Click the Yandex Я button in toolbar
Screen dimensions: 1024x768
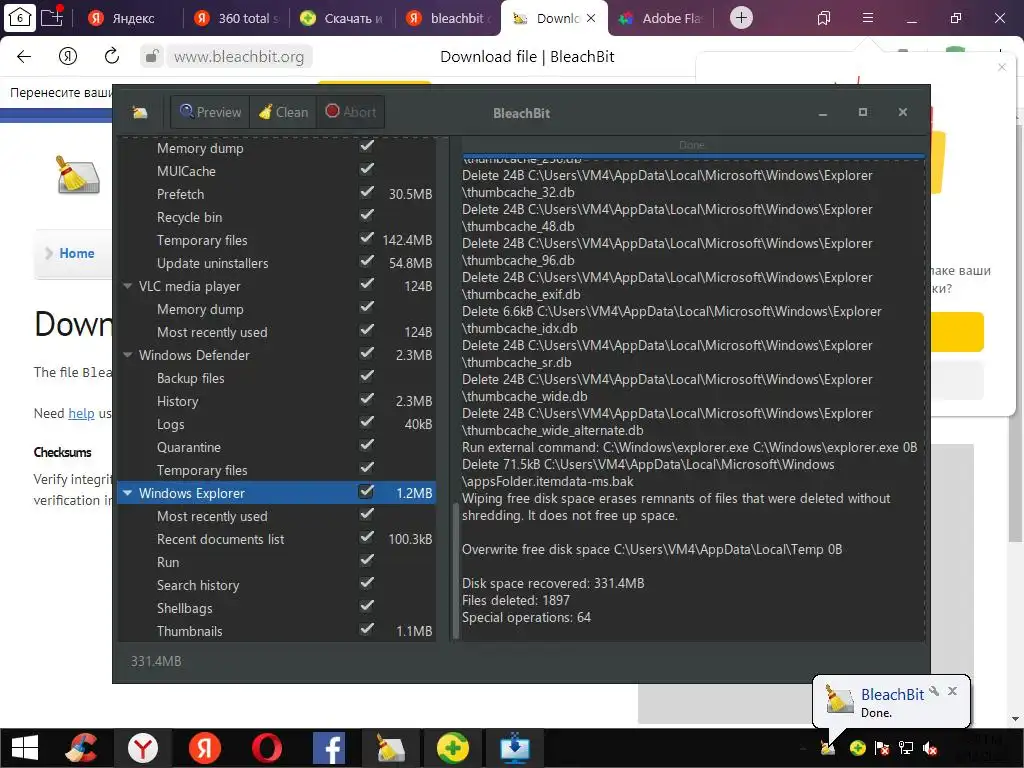click(68, 57)
